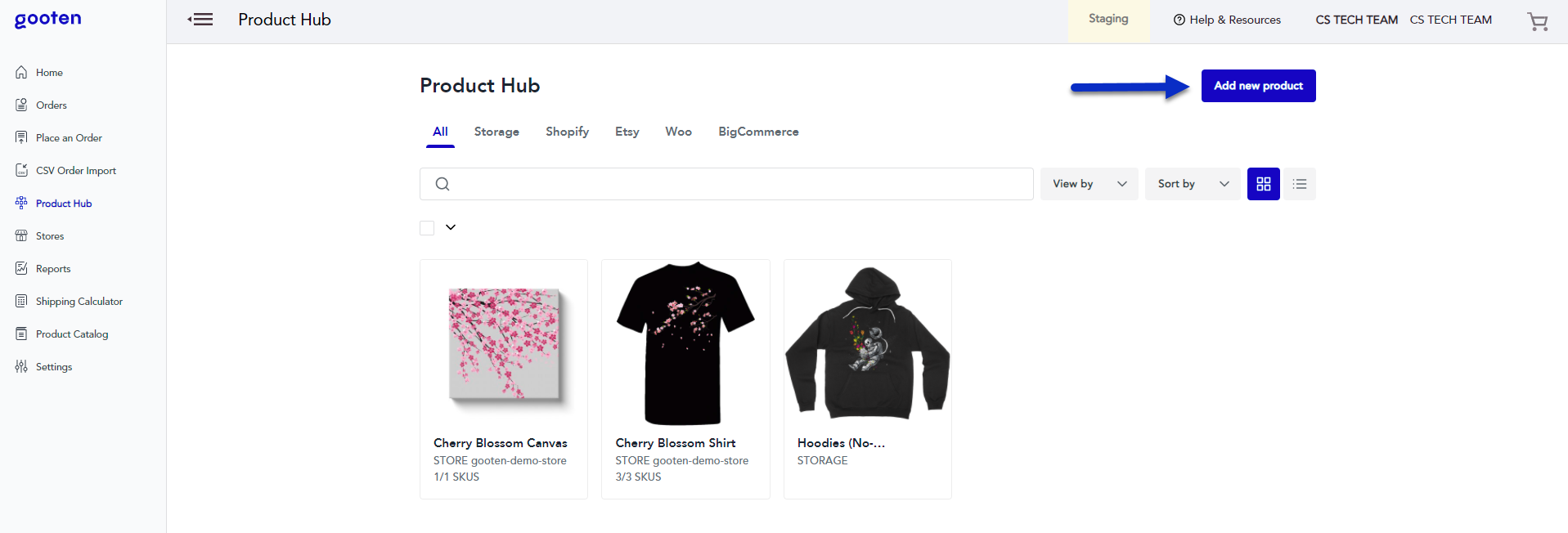Open the shopping cart icon
The image size is (1568, 533).
click(x=1537, y=21)
